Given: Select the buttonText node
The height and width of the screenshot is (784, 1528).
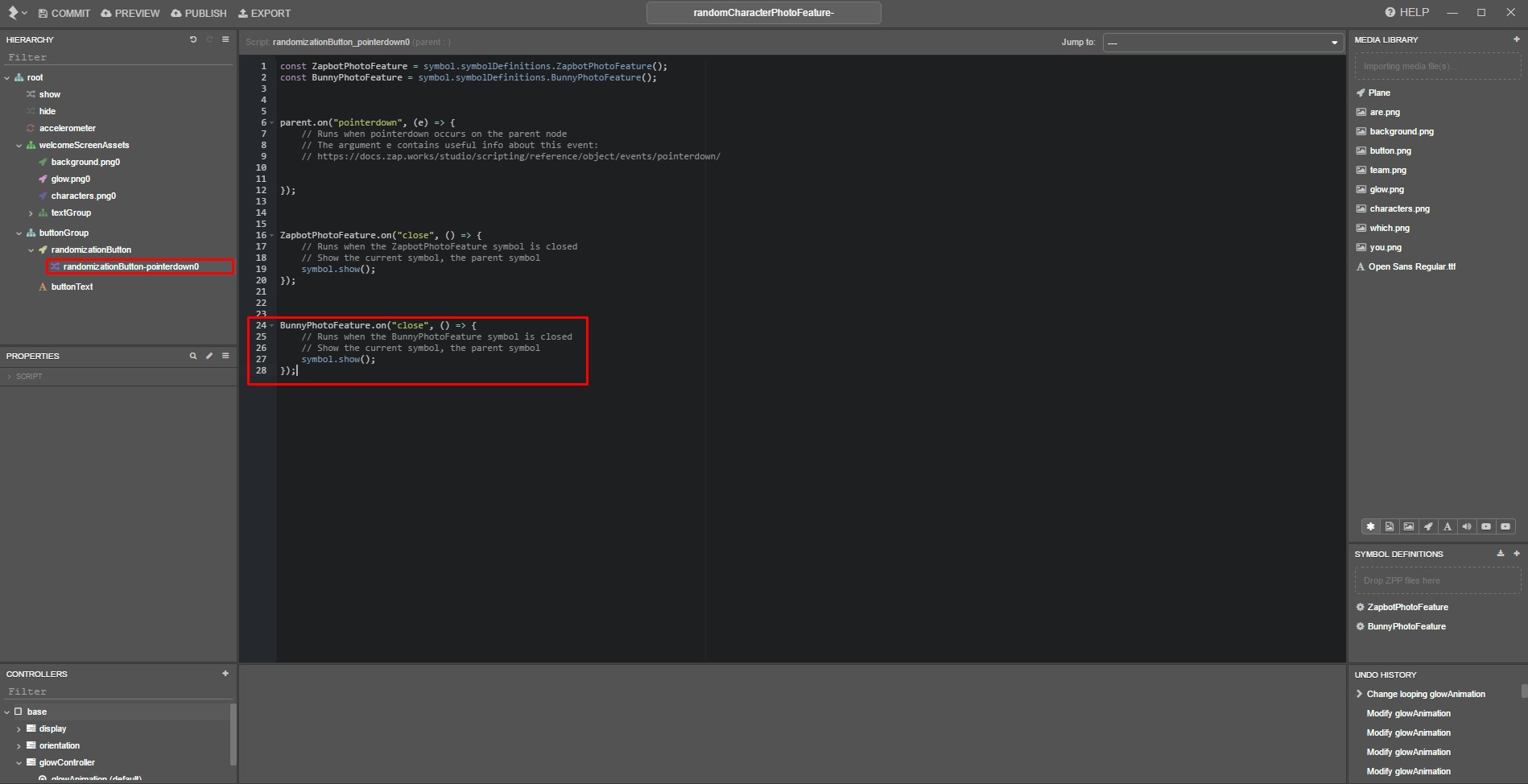Looking at the screenshot, I should 72,287.
